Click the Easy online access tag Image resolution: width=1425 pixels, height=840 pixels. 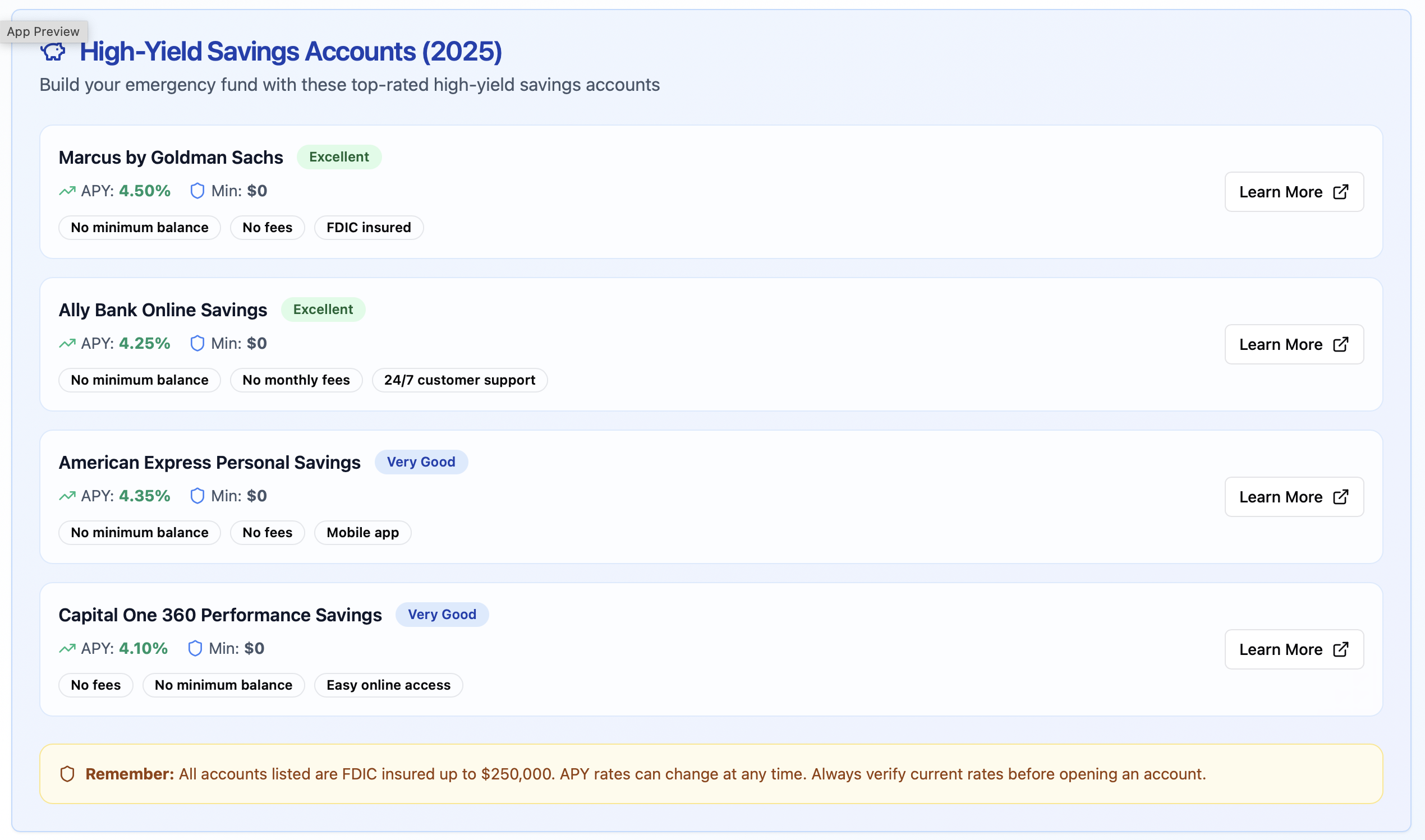[x=388, y=685]
